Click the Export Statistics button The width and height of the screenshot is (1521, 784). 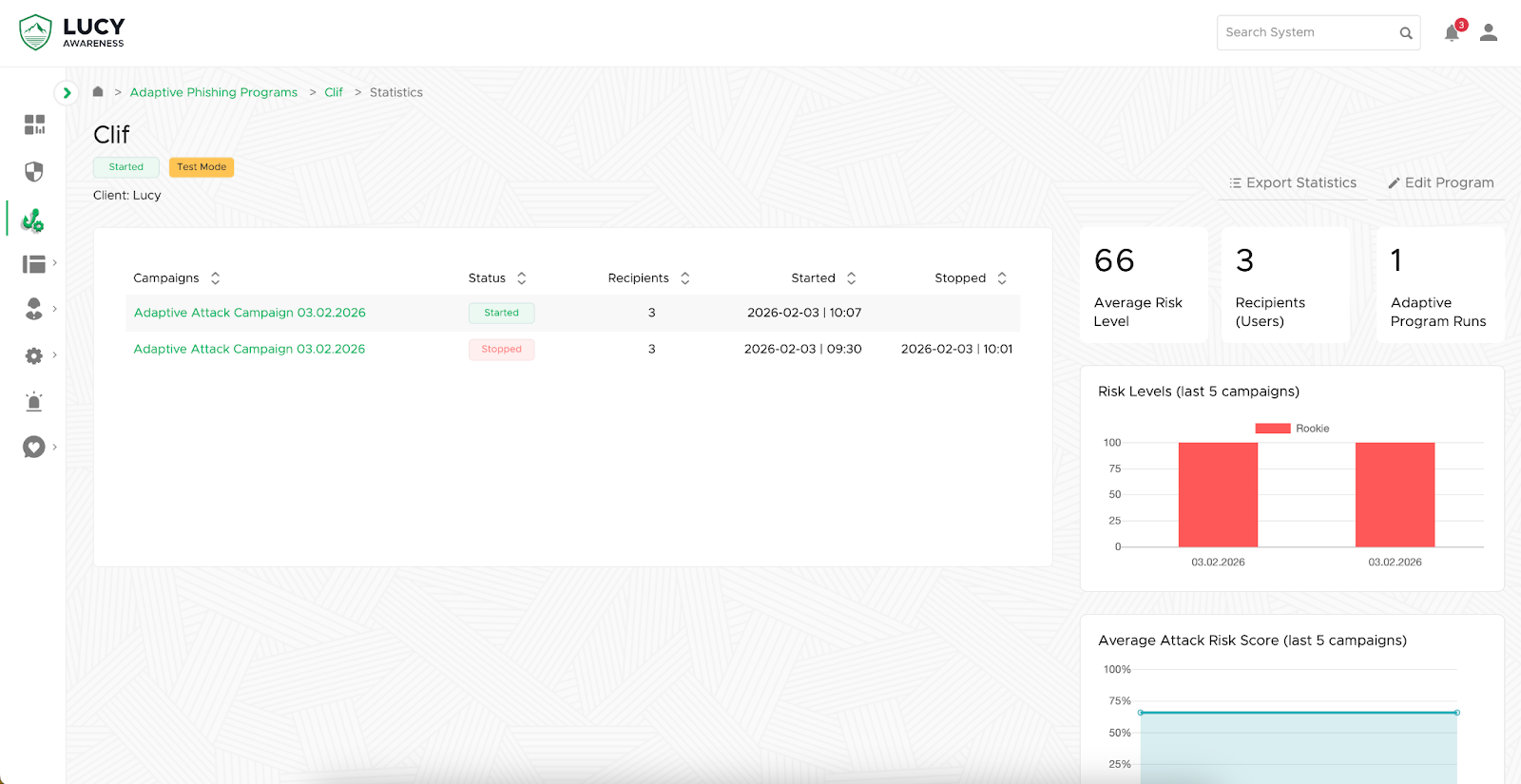click(1293, 182)
